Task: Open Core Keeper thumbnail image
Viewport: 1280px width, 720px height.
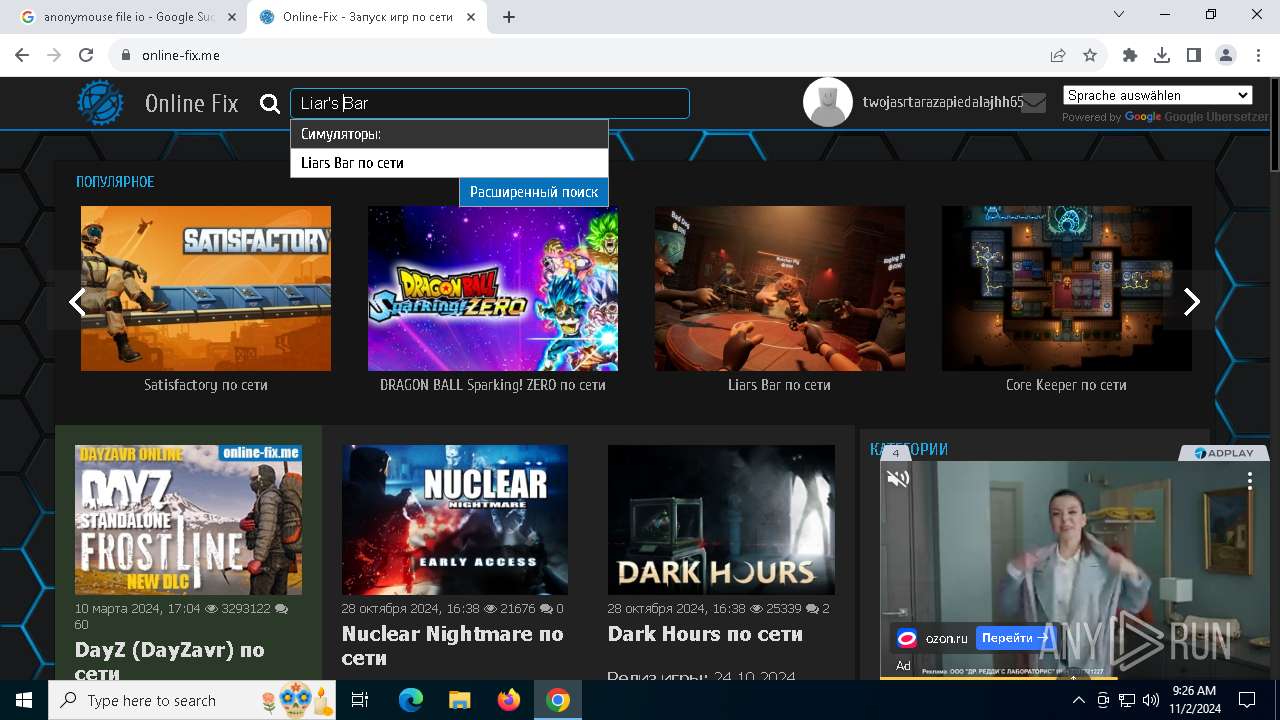Action: [1067, 288]
